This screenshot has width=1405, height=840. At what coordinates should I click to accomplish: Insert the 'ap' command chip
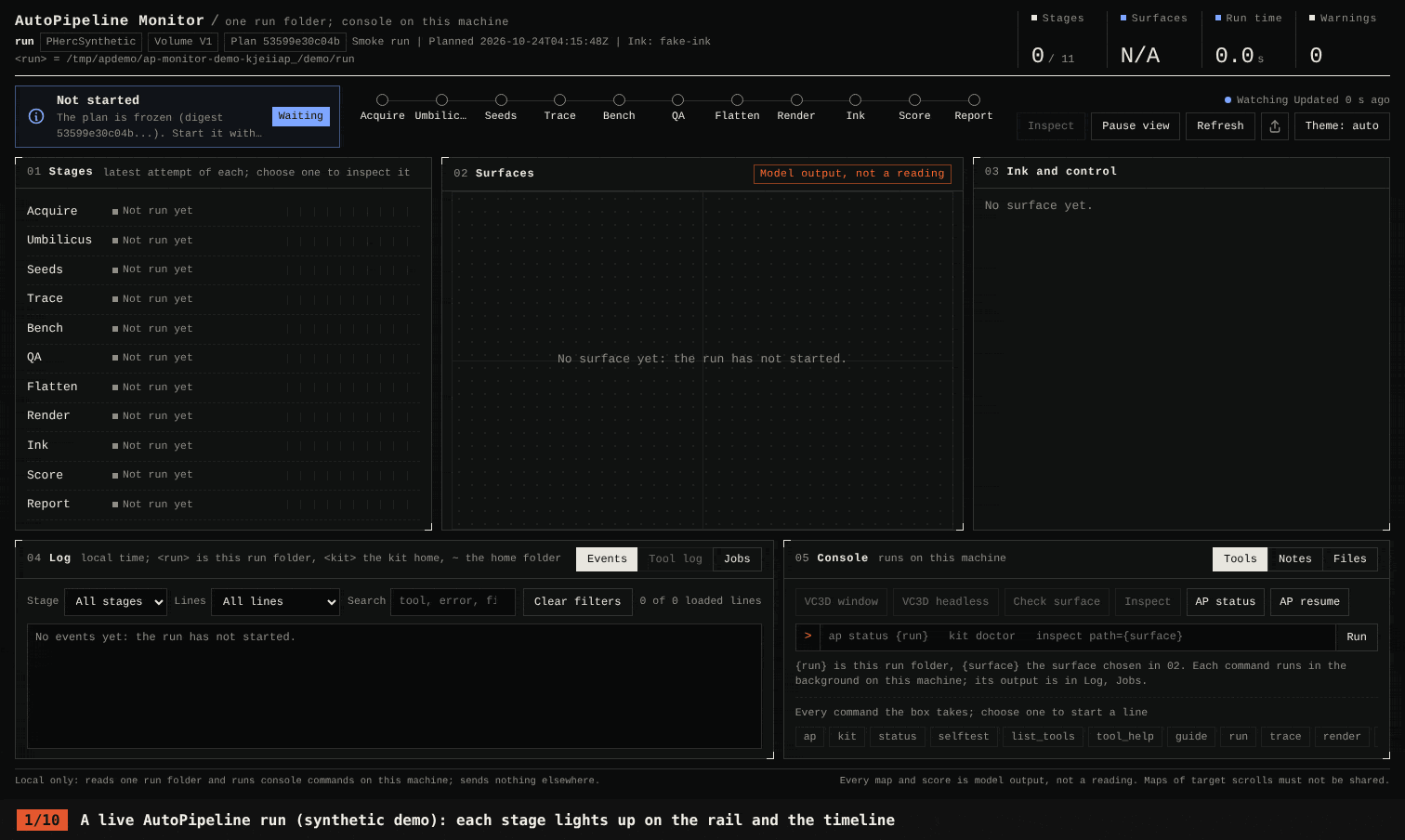pyautogui.click(x=809, y=737)
